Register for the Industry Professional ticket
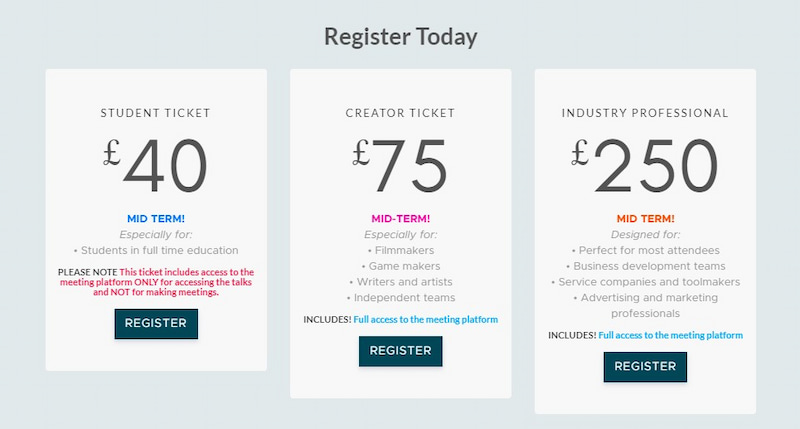Viewport: 800px width, 429px height. [645, 367]
